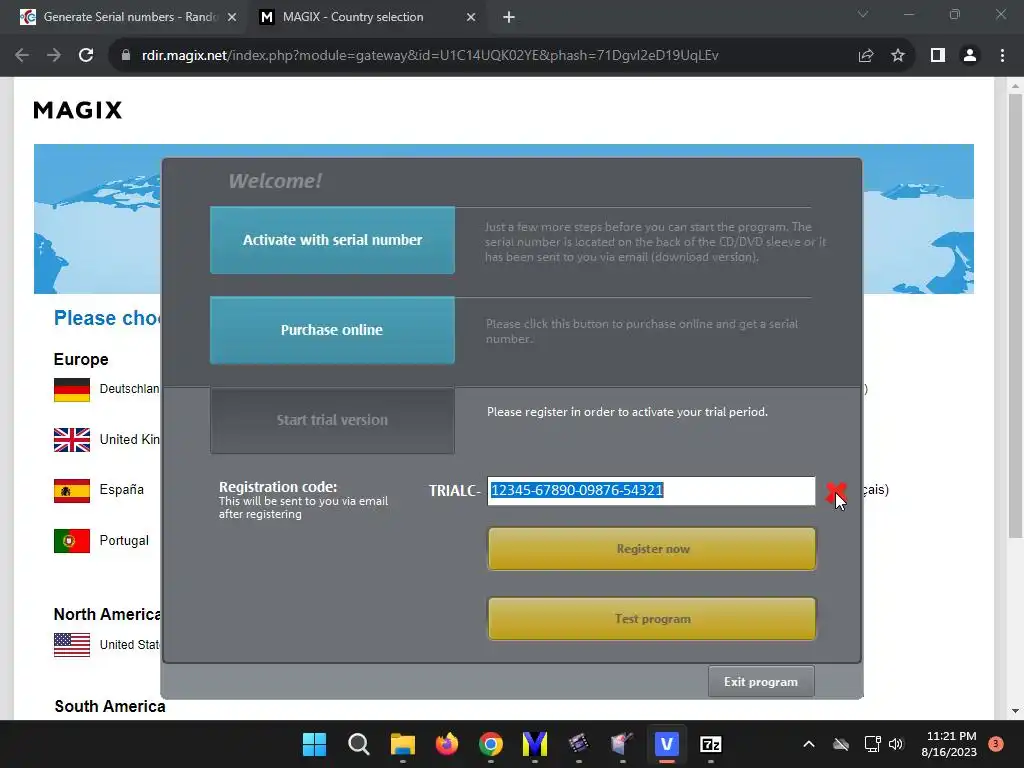Open 7-Zip from the taskbar

(711, 744)
